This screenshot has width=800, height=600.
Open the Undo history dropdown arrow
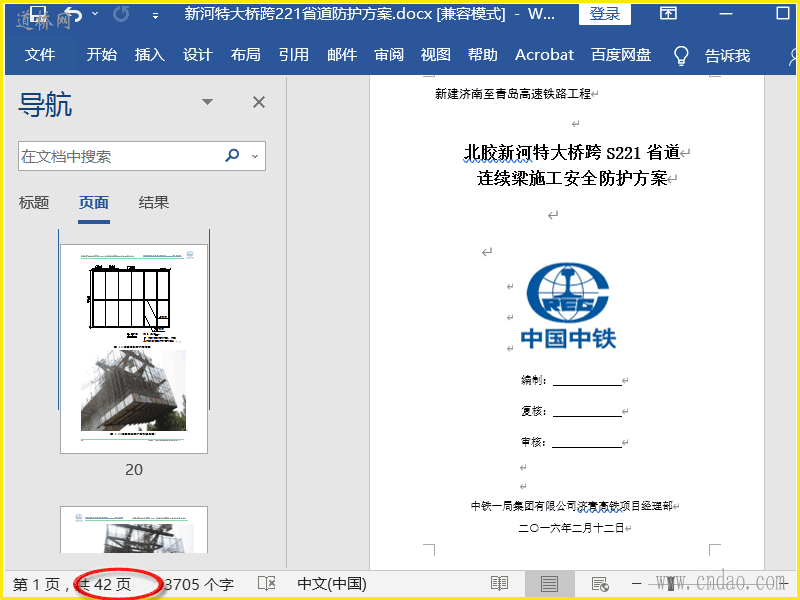95,14
